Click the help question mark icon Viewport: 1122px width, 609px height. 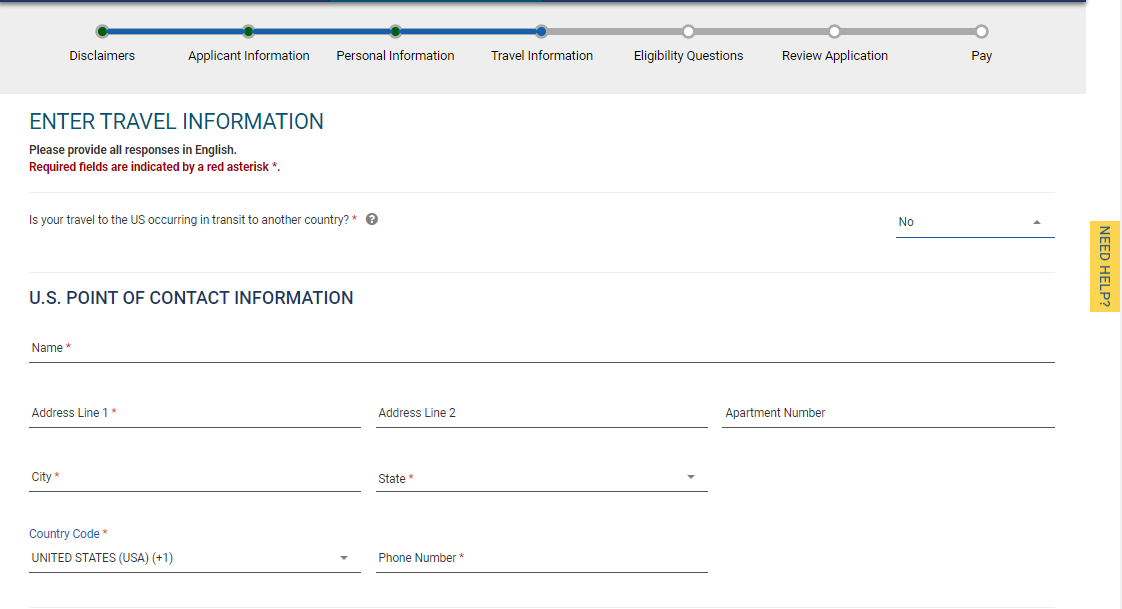click(x=372, y=219)
